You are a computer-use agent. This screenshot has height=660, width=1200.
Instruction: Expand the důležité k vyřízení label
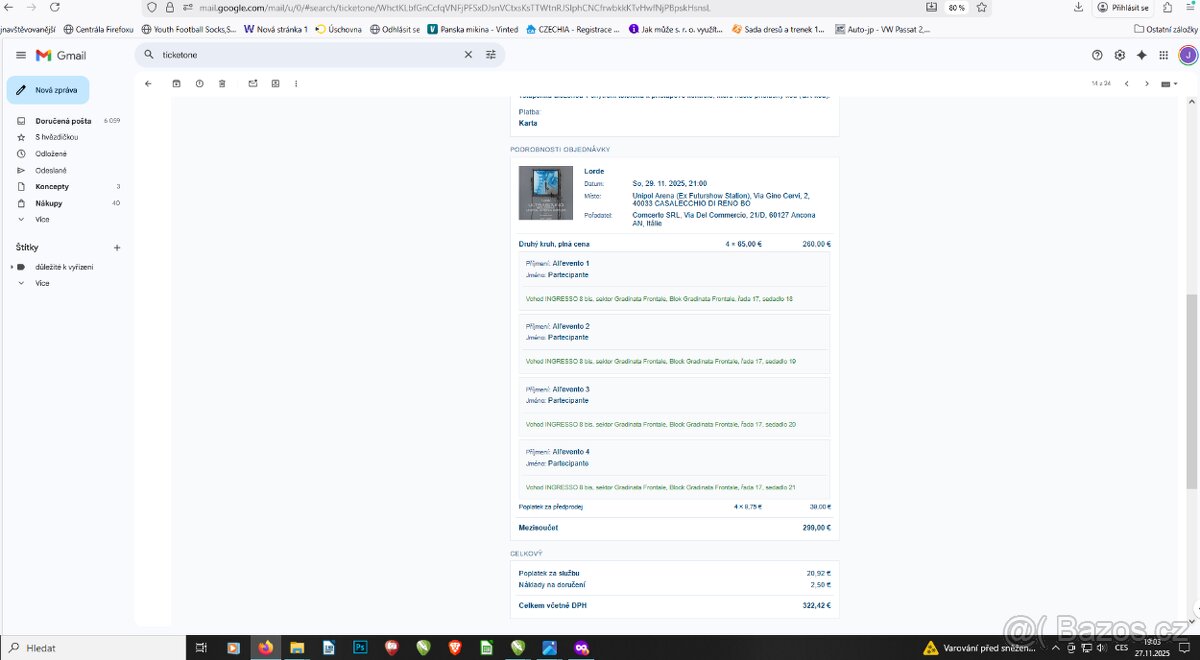click(12, 267)
